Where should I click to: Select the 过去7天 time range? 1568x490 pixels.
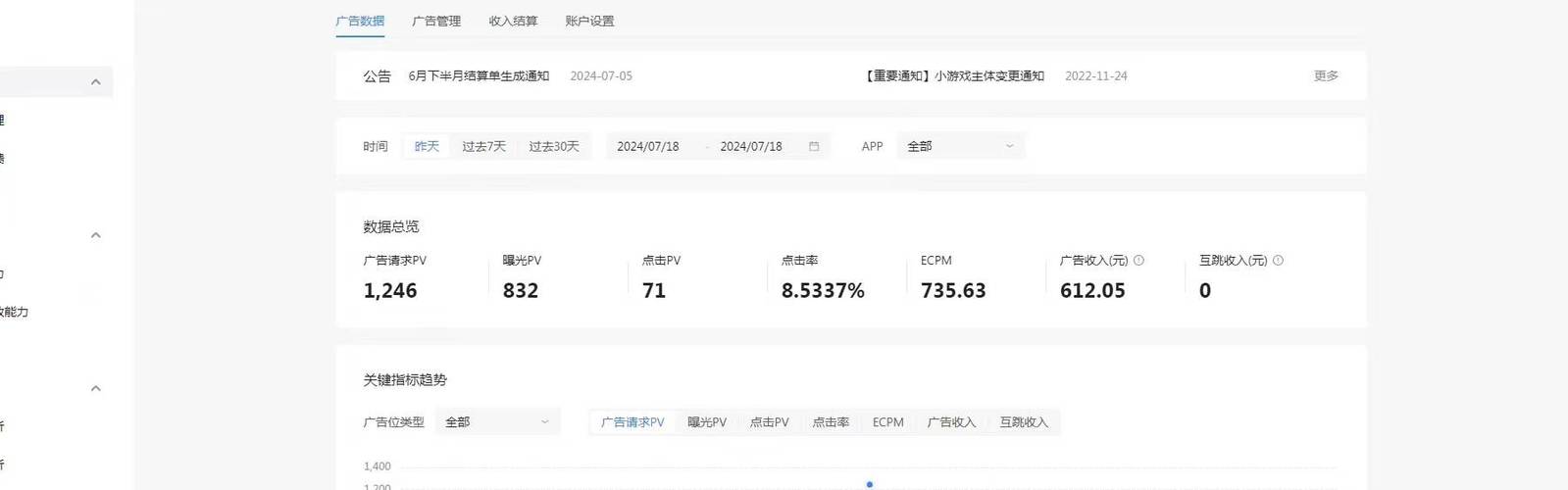[x=483, y=146]
